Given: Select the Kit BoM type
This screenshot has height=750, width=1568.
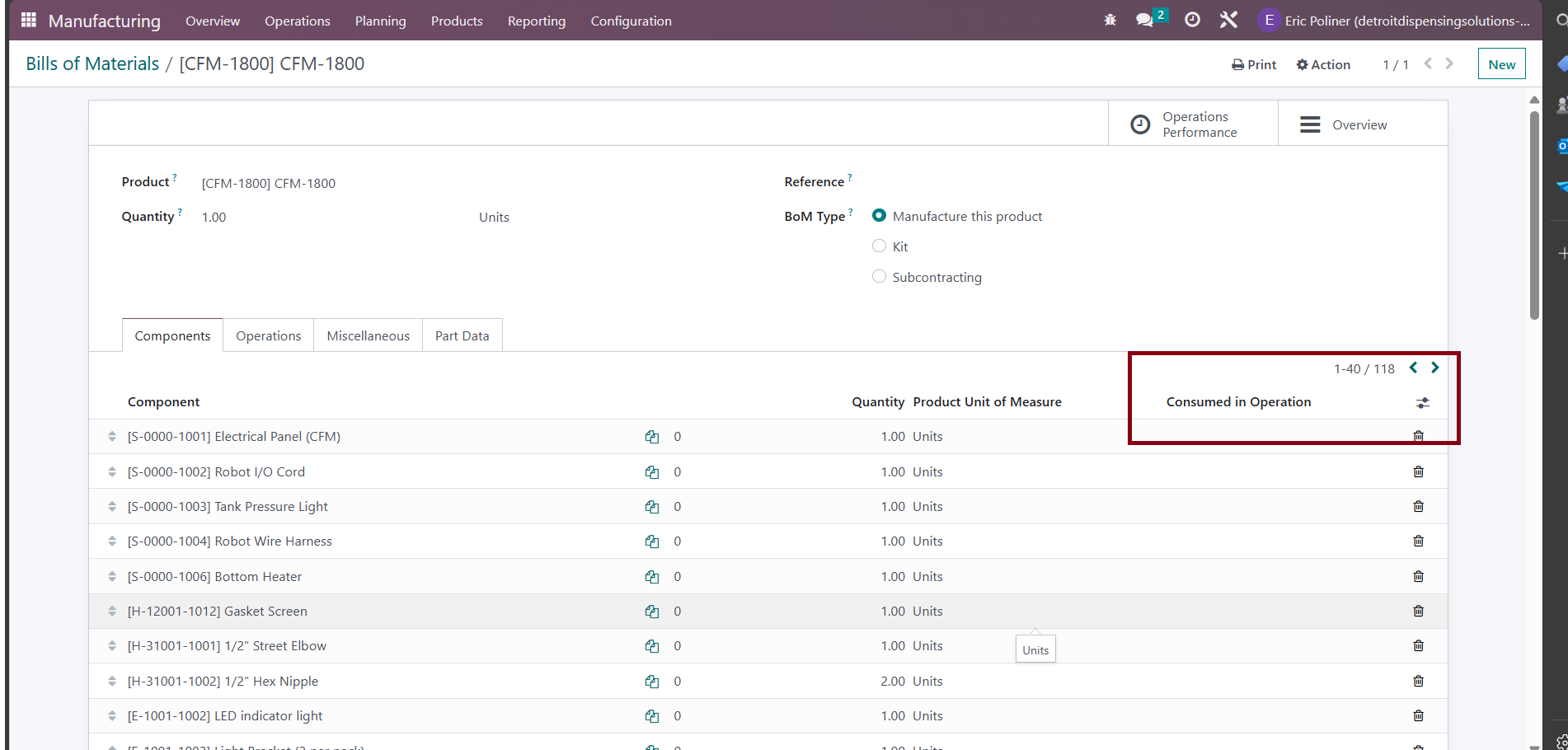Looking at the screenshot, I should 879,246.
